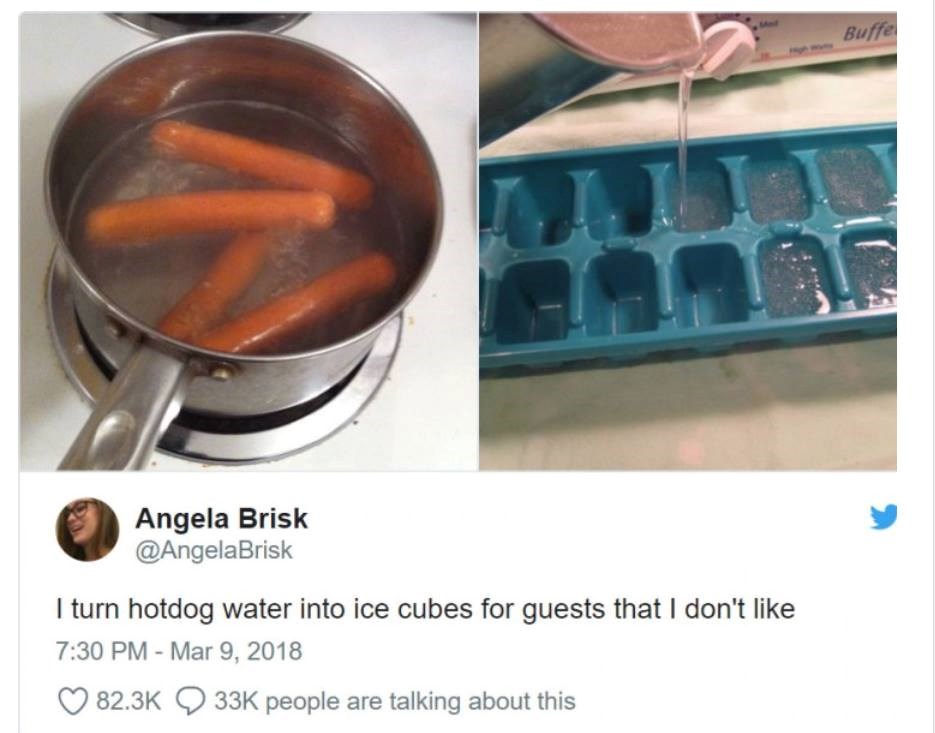Click the "Buffet" label in right photo
The width and height of the screenshot is (935, 733).
(869, 31)
